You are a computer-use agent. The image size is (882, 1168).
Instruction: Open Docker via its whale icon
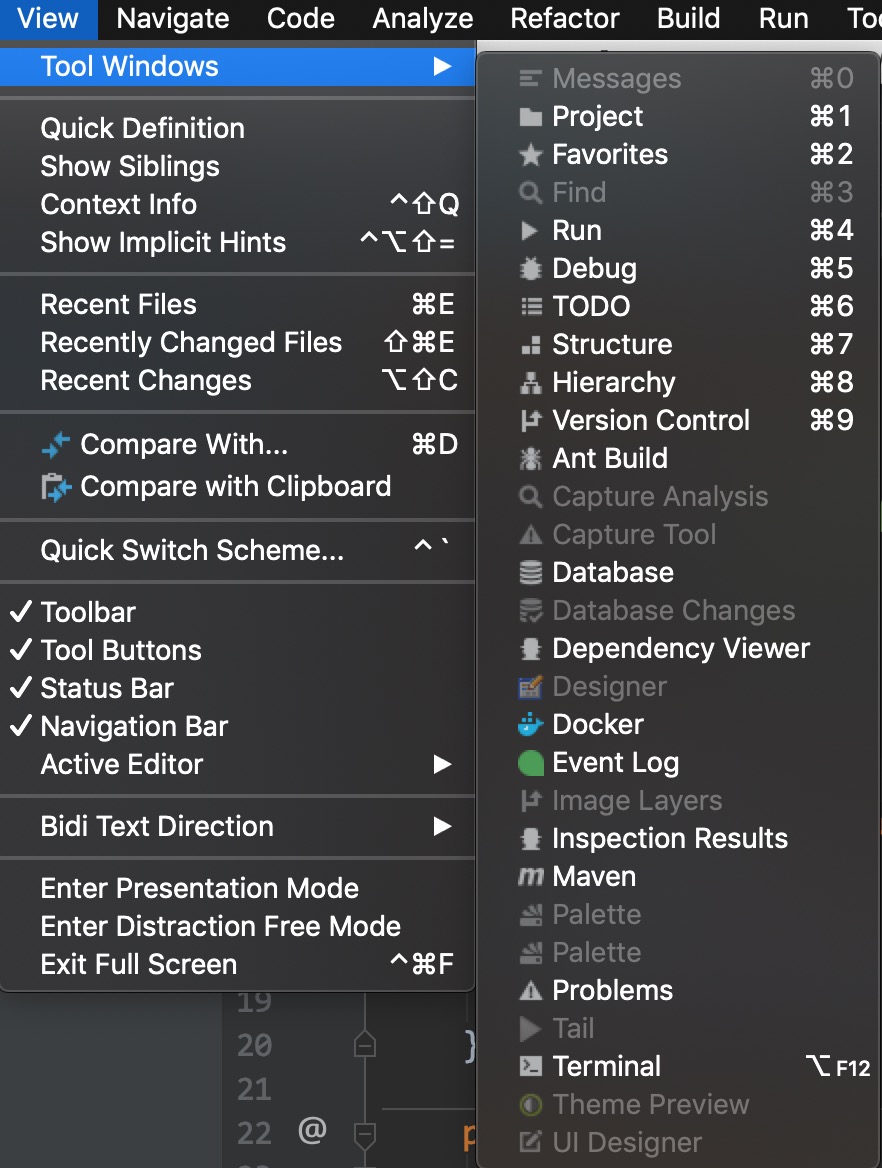click(530, 725)
